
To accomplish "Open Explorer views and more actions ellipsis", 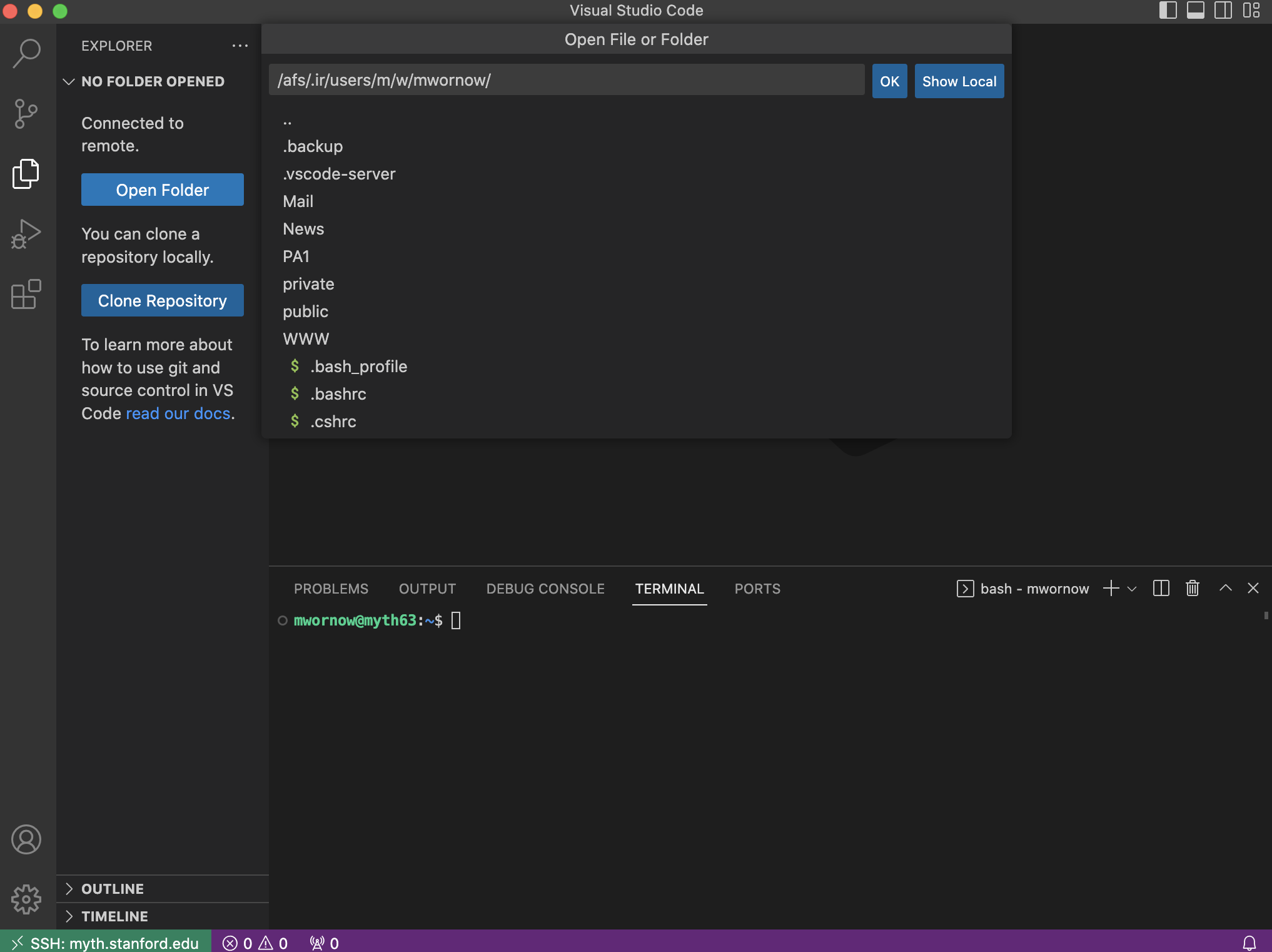I will (240, 46).
